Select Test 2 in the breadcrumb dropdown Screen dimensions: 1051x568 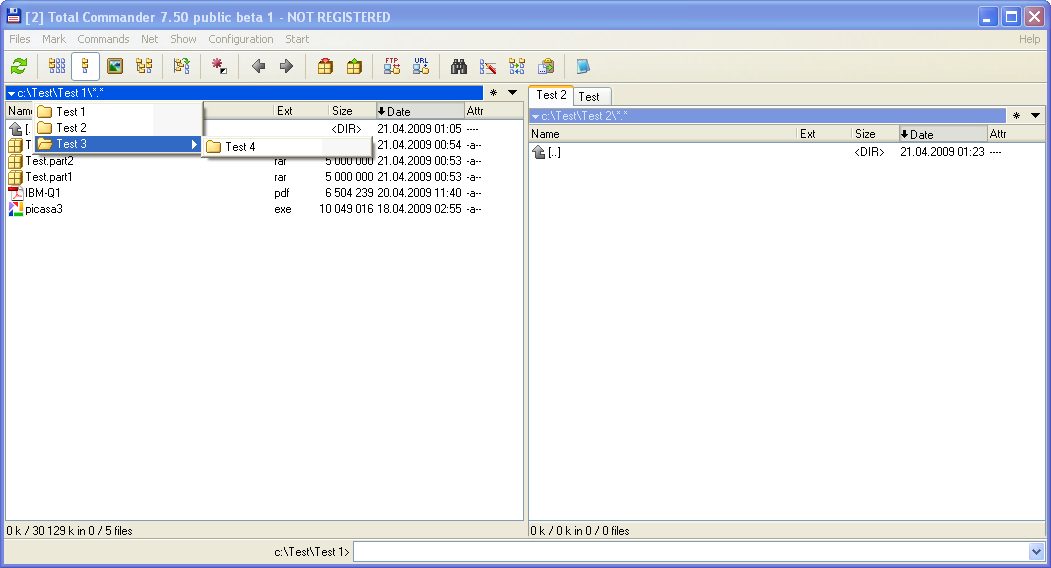point(118,127)
